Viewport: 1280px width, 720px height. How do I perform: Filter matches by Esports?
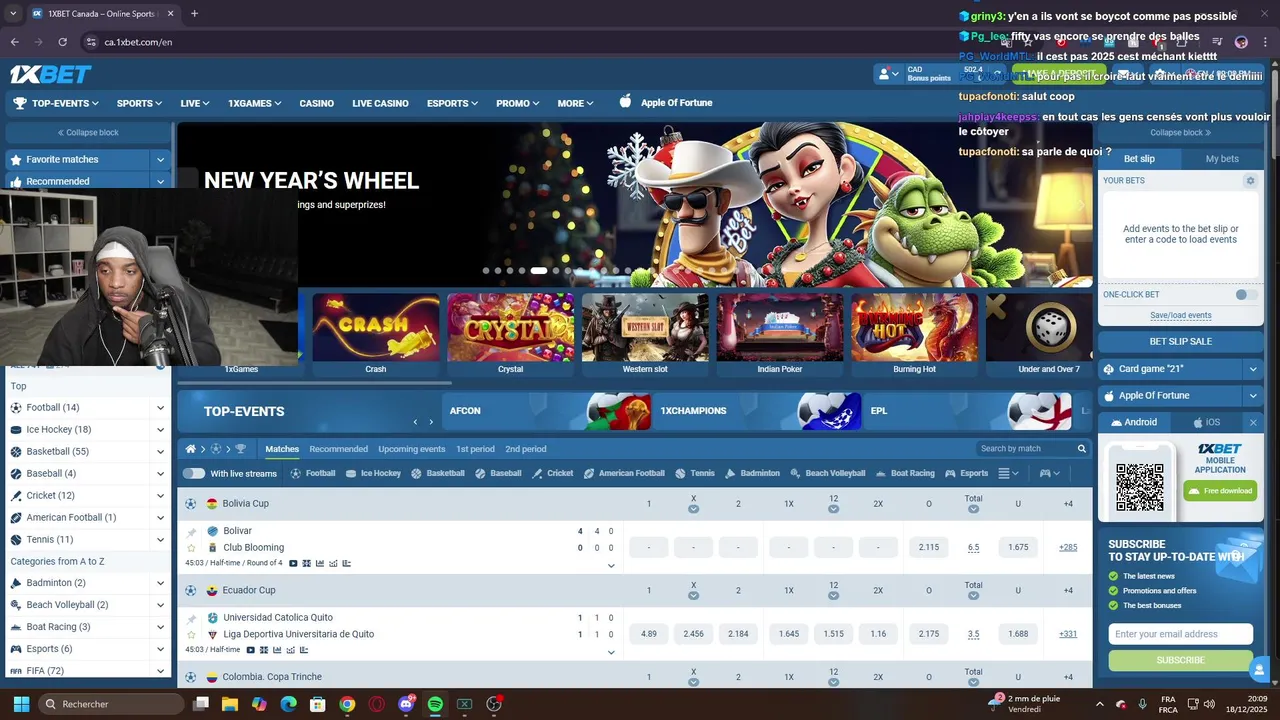point(966,473)
